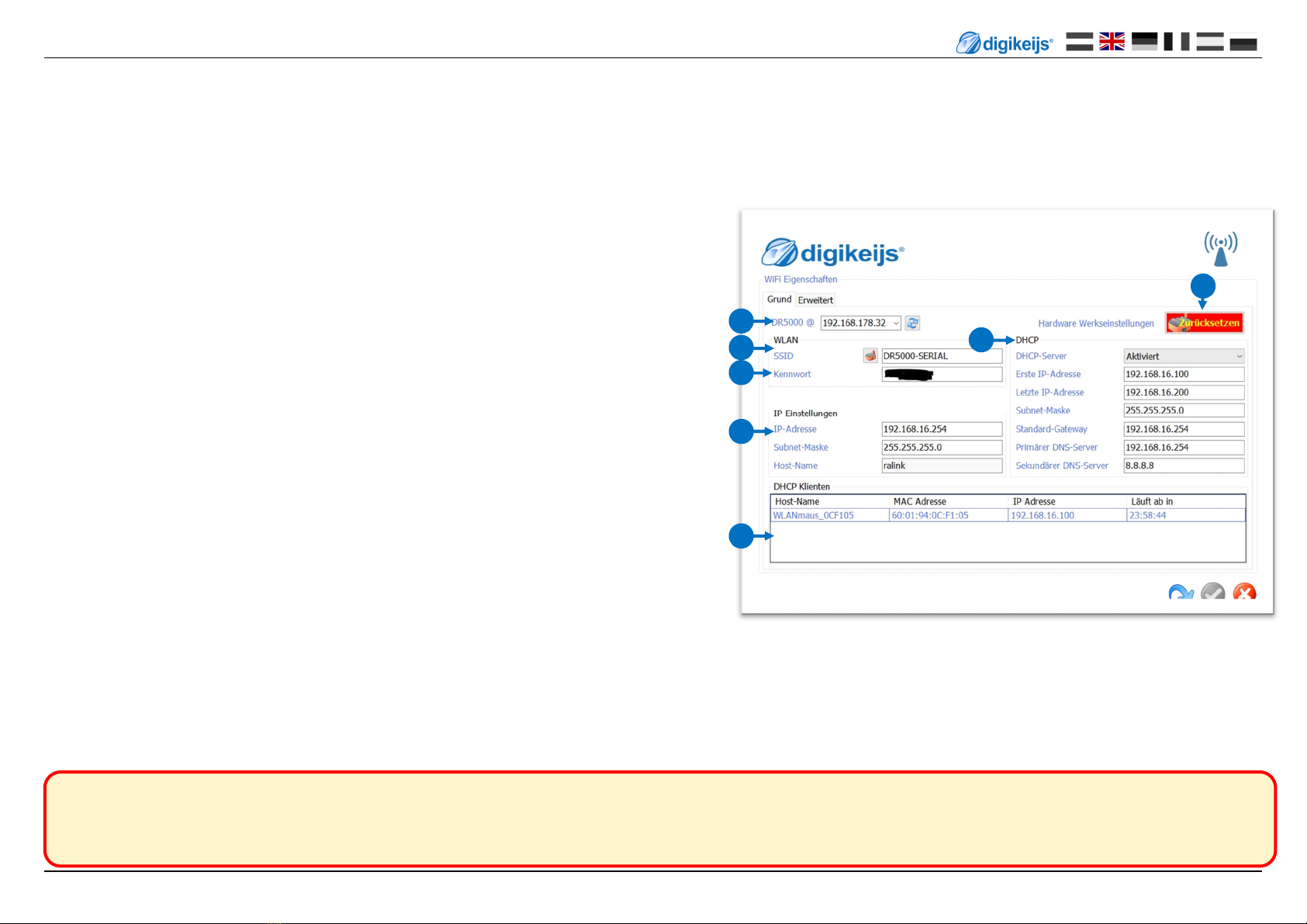The height and width of the screenshot is (924, 1307).
Task: Open the DR5000 IP address dropdown
Action: point(896,324)
